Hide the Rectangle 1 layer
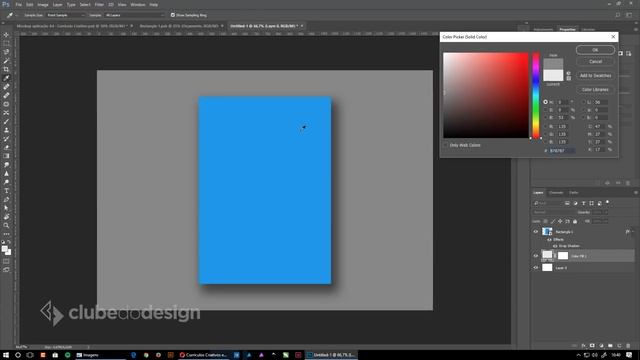The width and height of the screenshot is (640, 360). point(536,232)
